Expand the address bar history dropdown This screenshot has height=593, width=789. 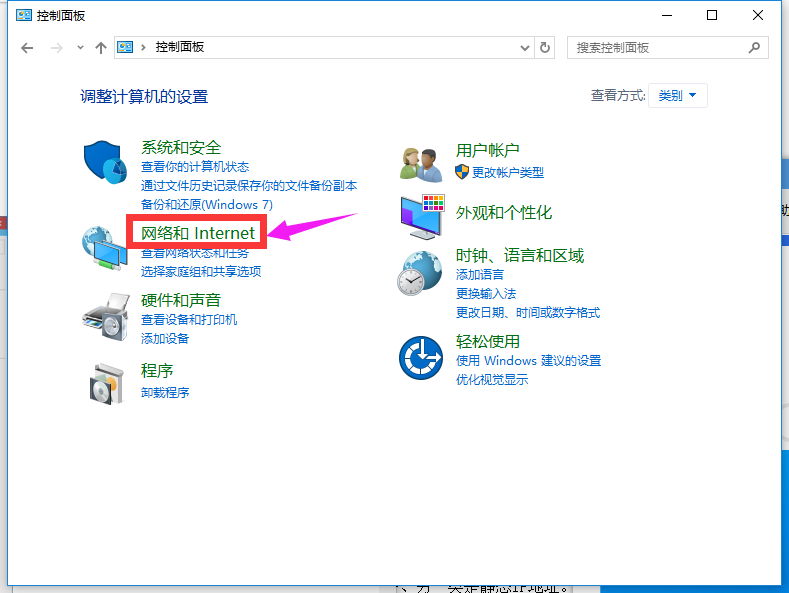pos(526,47)
